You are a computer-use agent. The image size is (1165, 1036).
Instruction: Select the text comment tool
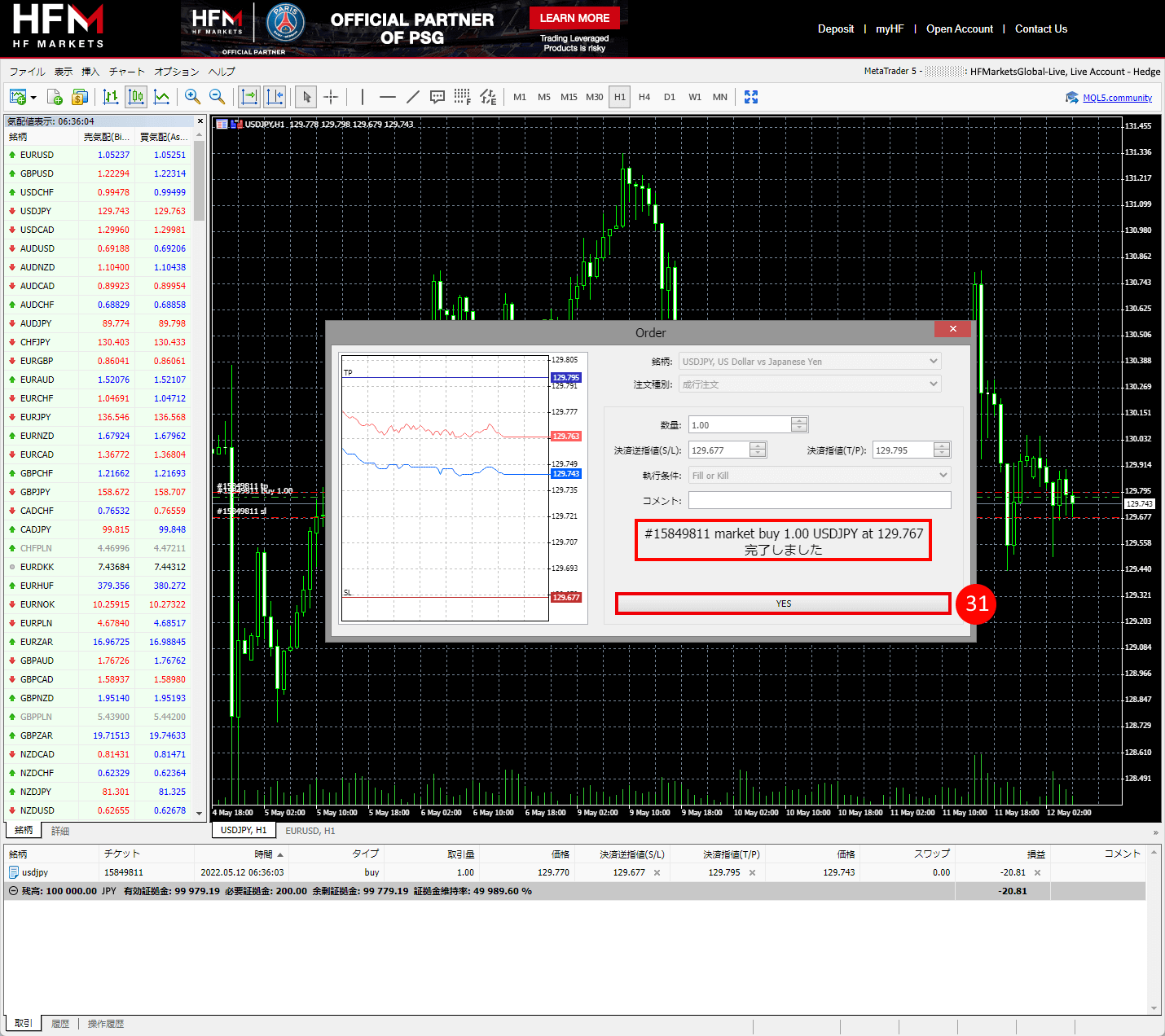(x=437, y=97)
